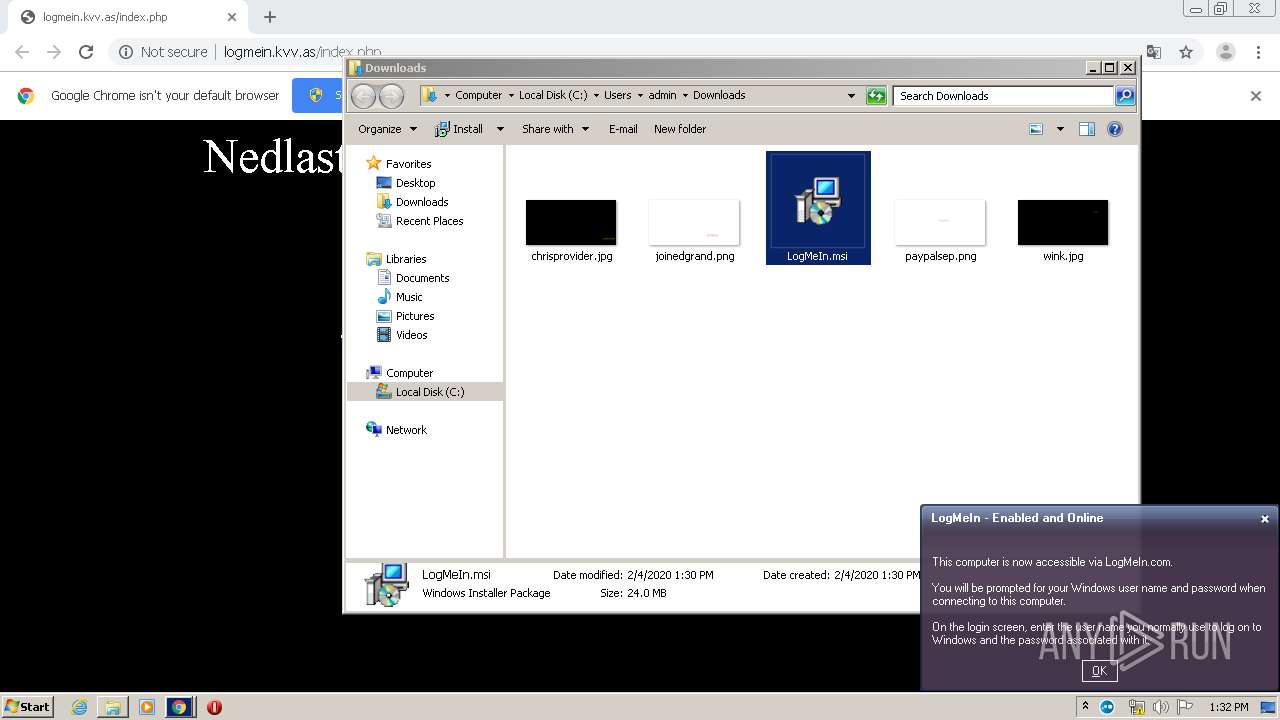Image resolution: width=1280 pixels, height=720 pixels.
Task: Open the Share with menu
Action: pos(555,129)
